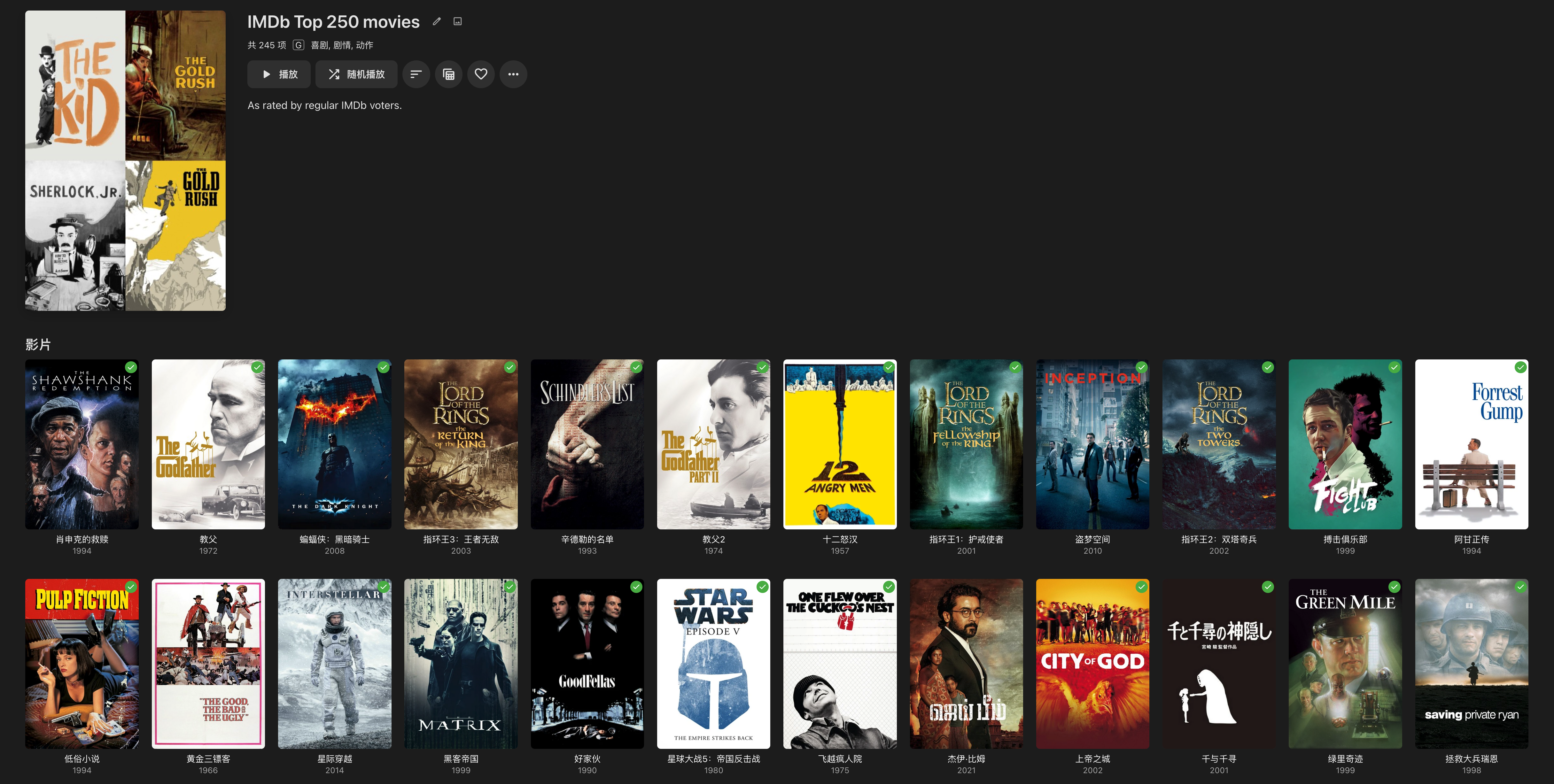Open The Dark Knight poster

334,444
